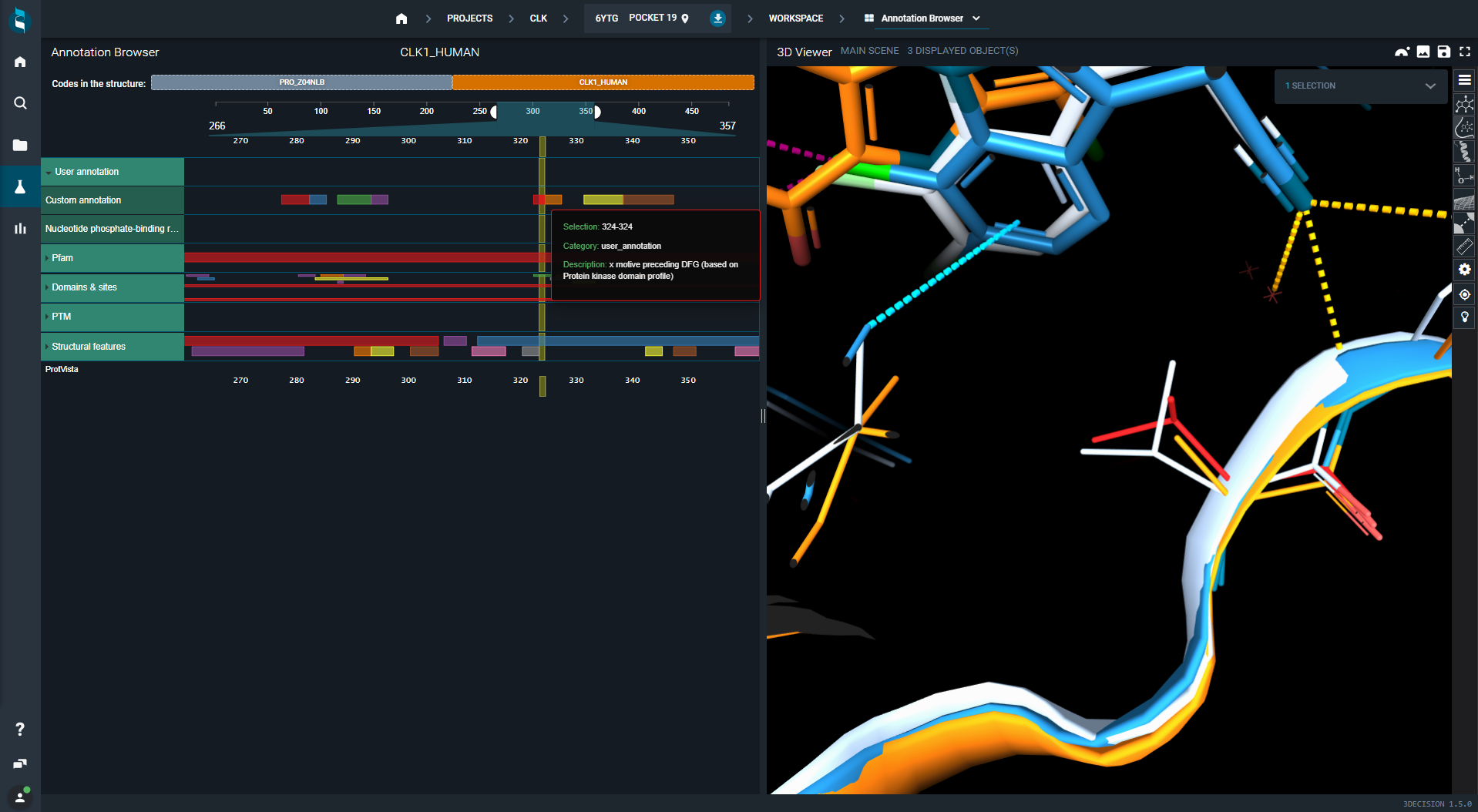The width and height of the screenshot is (1478, 812).
Task: Open Home from left sidebar
Action: (20, 62)
